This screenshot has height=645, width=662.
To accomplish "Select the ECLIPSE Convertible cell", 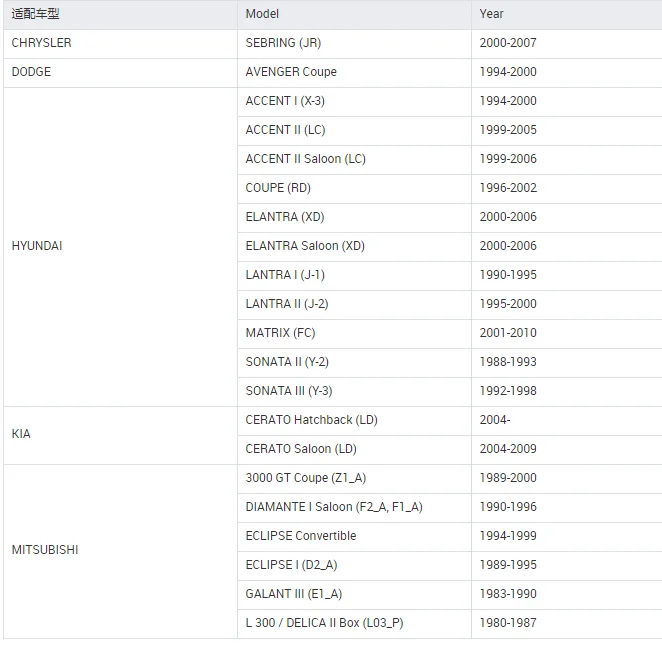I will click(354, 537).
